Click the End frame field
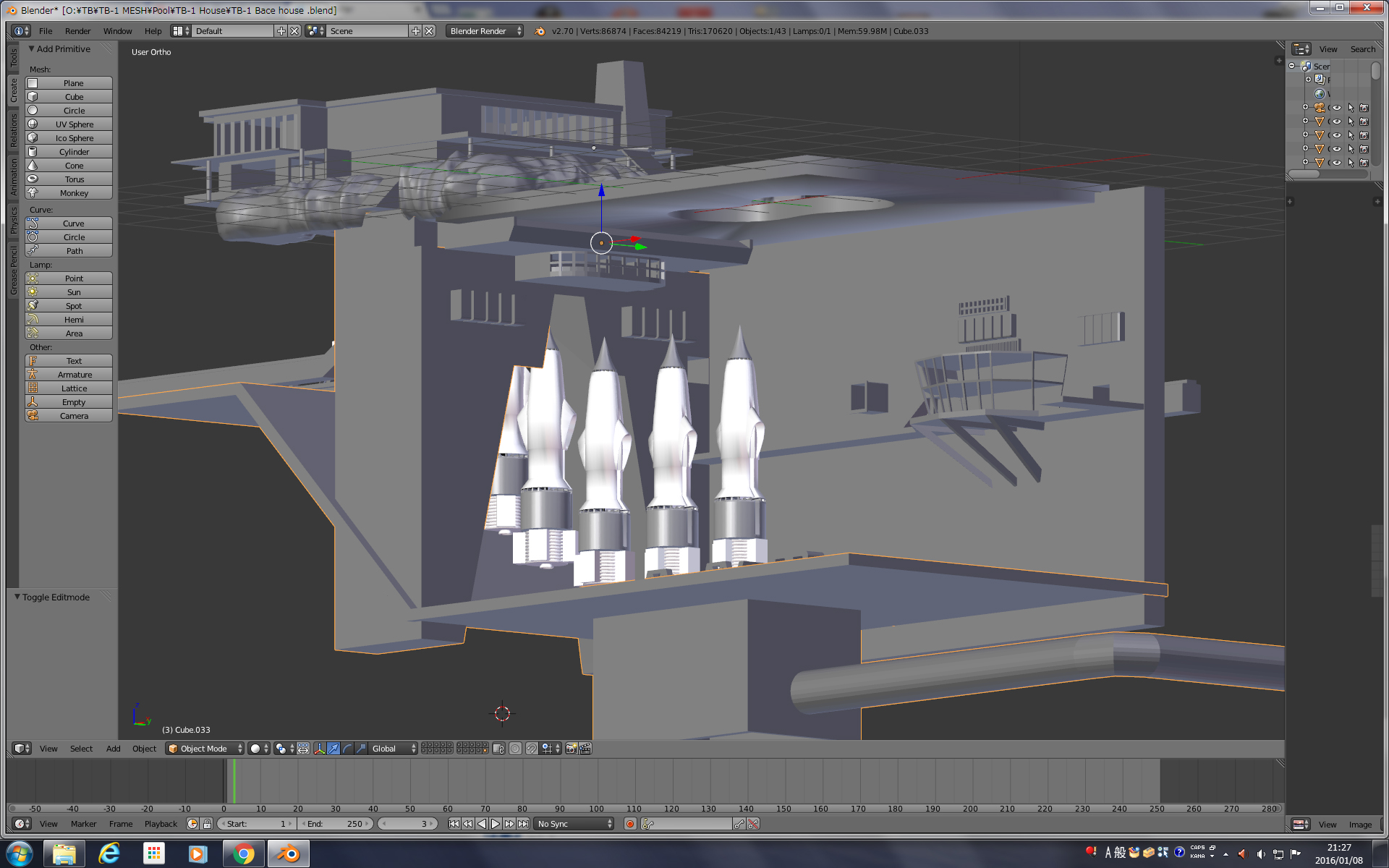Viewport: 1389px width, 868px height. (x=335, y=824)
